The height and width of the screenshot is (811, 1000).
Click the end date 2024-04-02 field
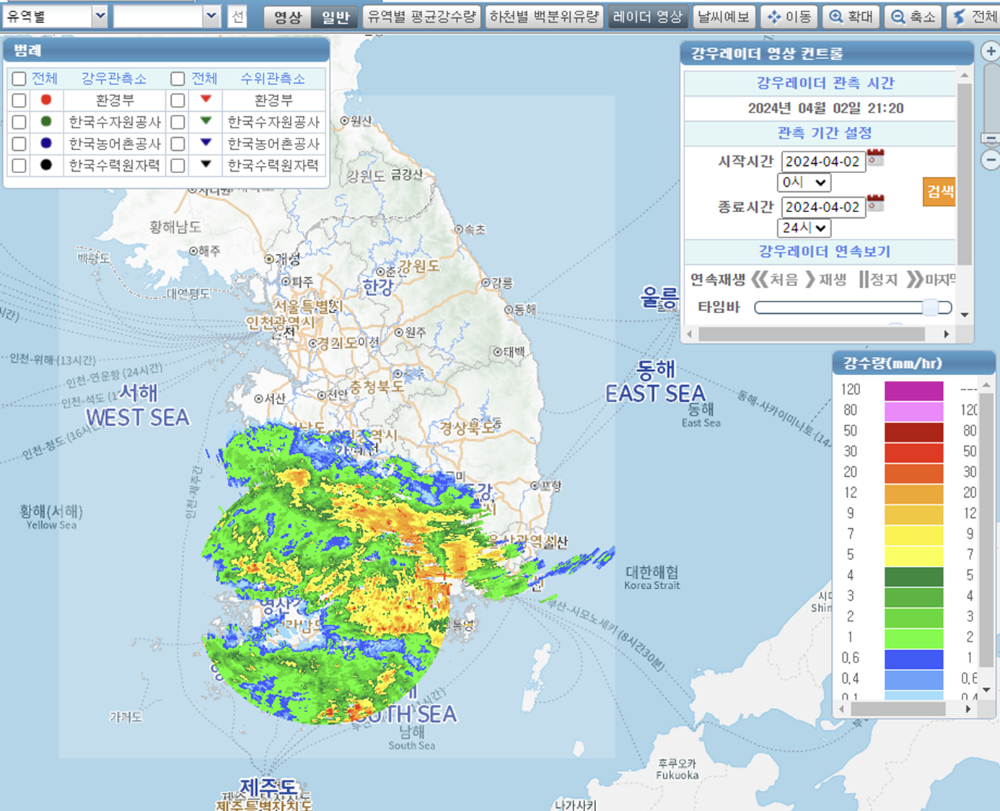click(823, 207)
